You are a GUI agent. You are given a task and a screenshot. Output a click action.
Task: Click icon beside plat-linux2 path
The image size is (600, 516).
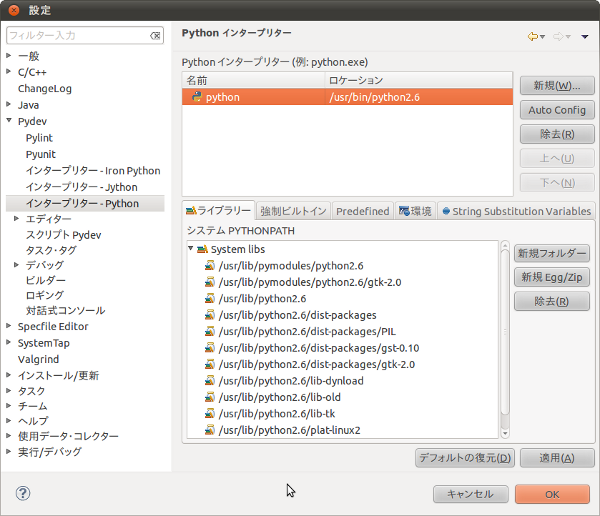click(x=209, y=430)
